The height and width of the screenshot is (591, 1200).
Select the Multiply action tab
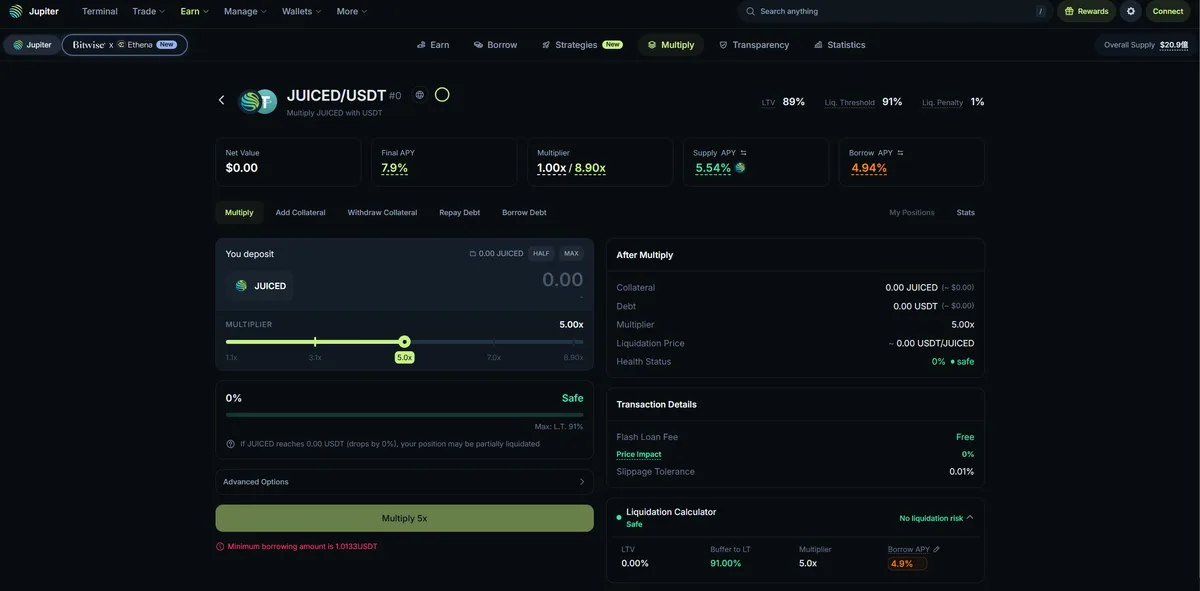[x=239, y=213]
